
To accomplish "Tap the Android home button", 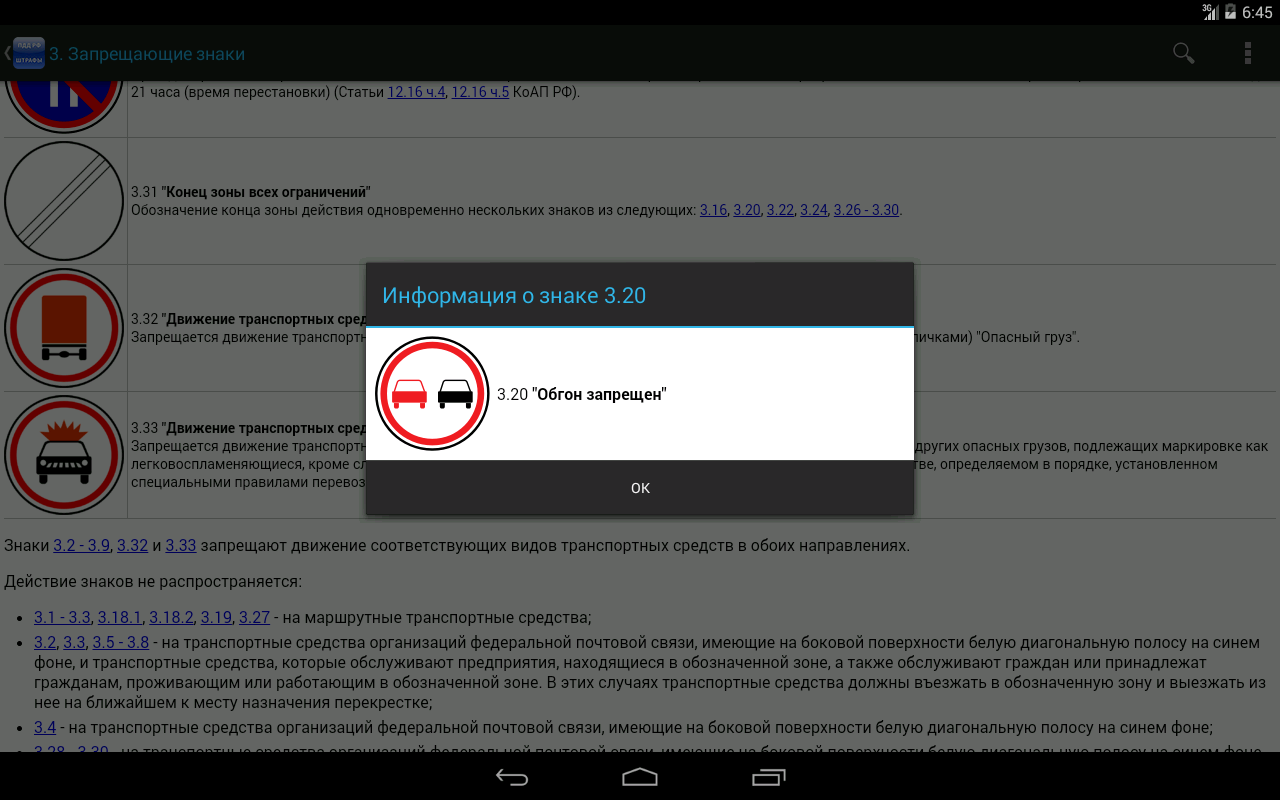I will pyautogui.click(x=640, y=776).
